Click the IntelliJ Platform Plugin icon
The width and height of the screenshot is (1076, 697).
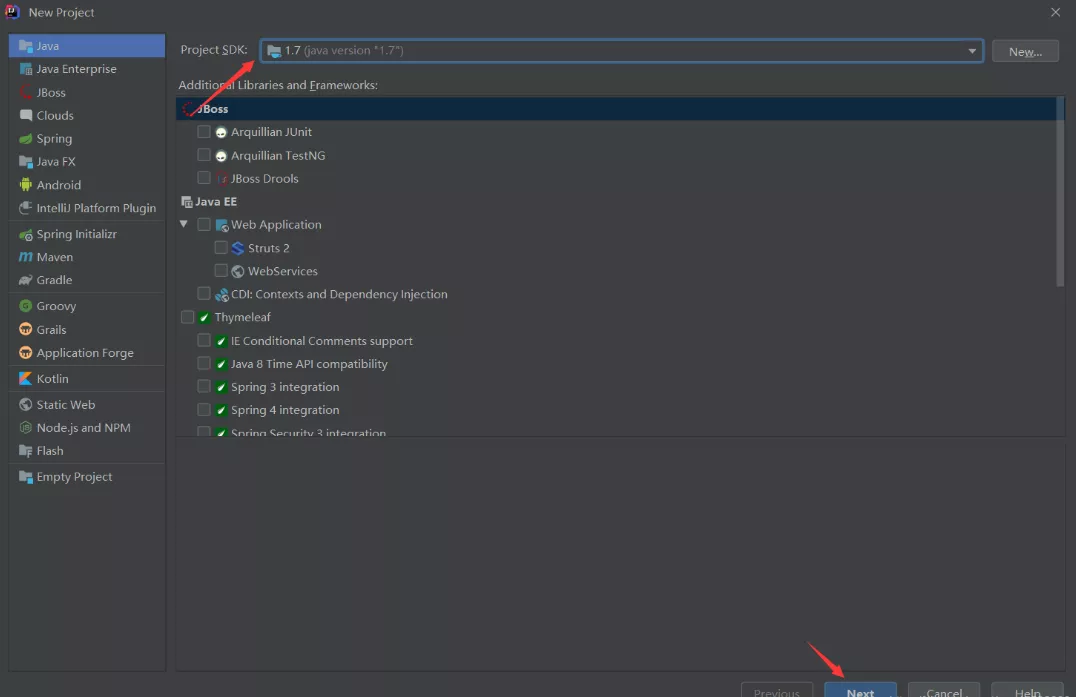[x=26, y=208]
